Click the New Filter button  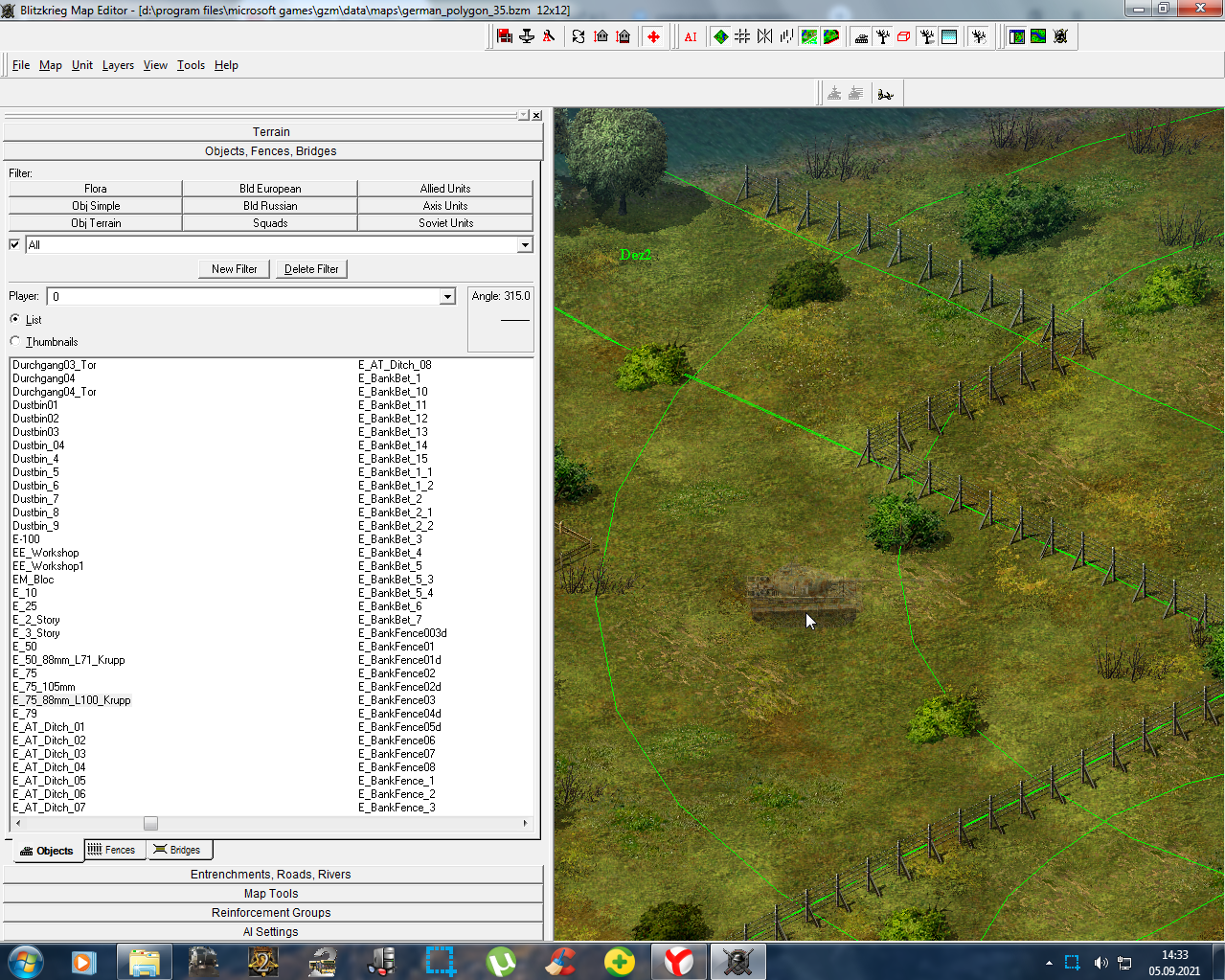pyautogui.click(x=235, y=269)
